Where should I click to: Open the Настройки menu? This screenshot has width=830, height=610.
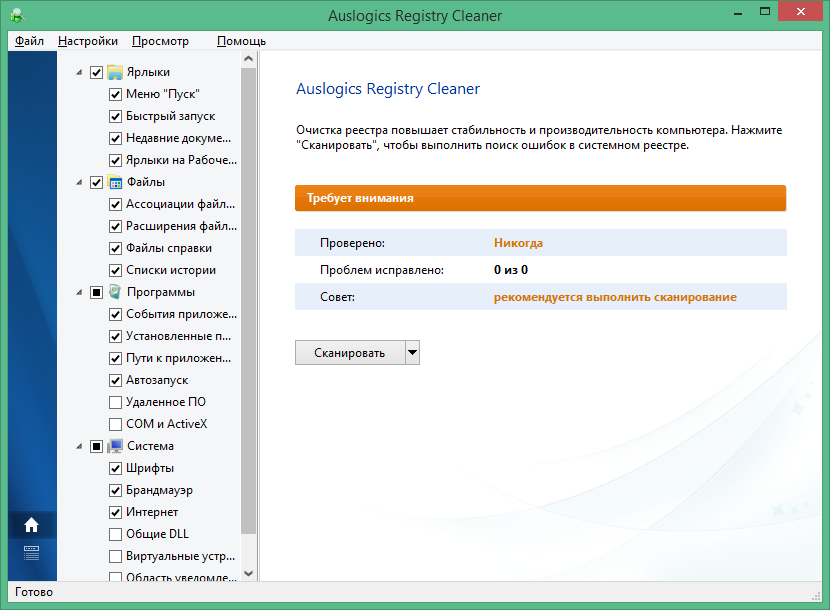click(x=87, y=41)
